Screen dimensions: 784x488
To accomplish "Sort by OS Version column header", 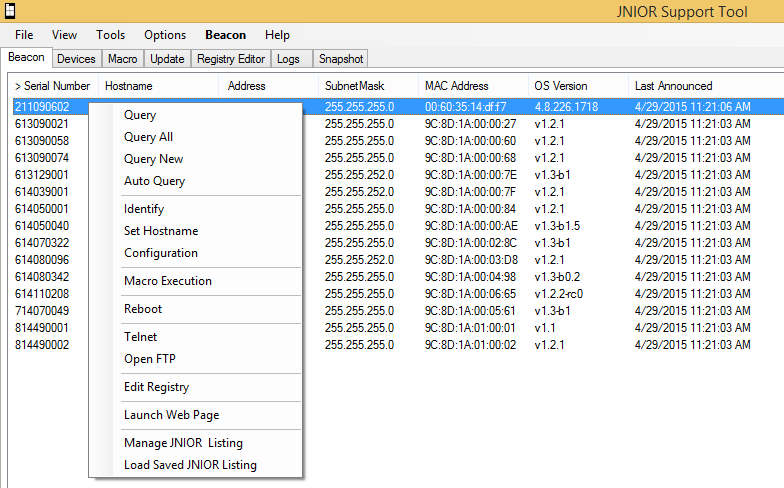I will pyautogui.click(x=578, y=86).
